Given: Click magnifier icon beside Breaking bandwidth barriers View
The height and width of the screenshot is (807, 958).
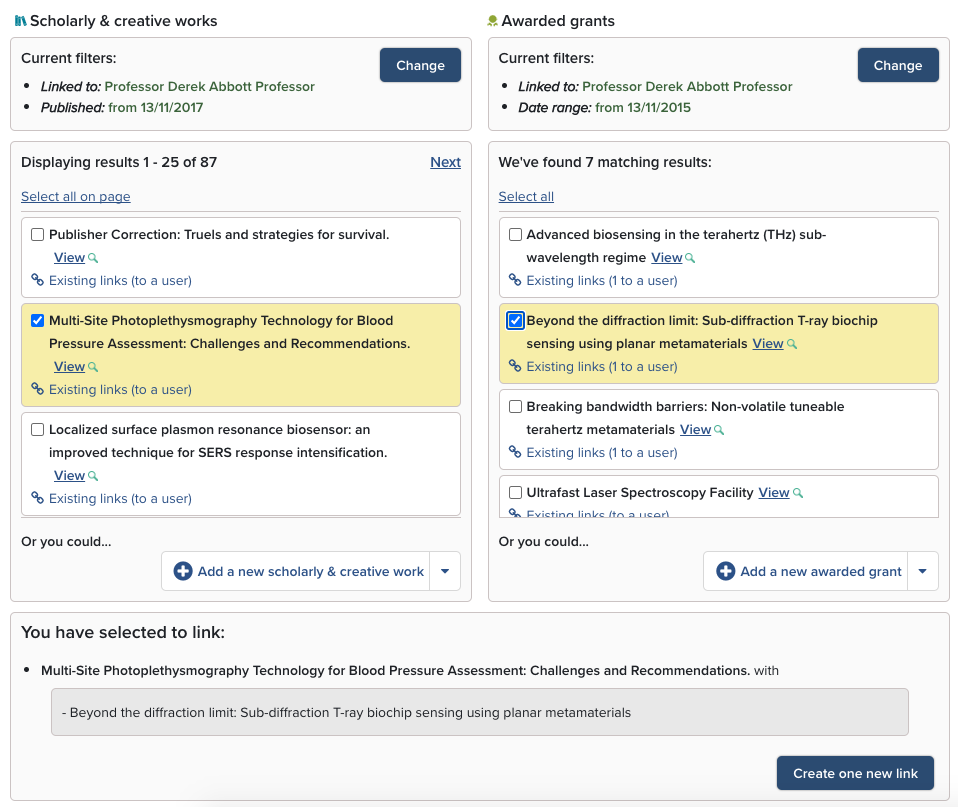Looking at the screenshot, I should point(719,430).
